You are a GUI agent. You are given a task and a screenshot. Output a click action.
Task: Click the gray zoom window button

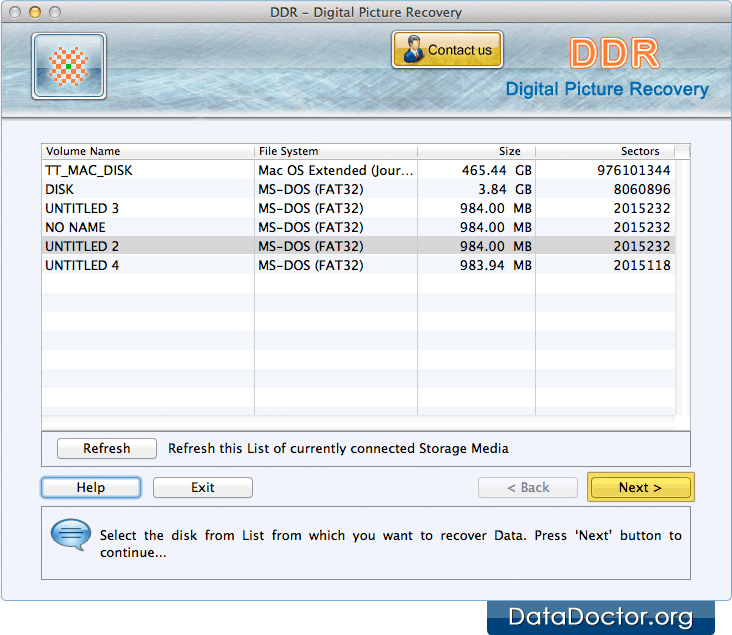55,12
